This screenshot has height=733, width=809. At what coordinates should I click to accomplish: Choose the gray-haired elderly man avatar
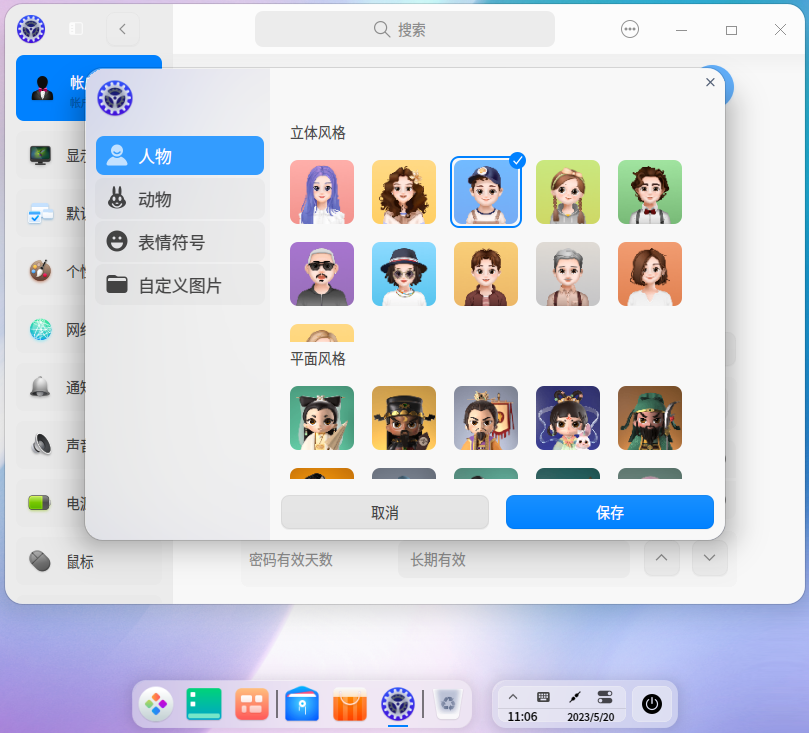point(568,274)
